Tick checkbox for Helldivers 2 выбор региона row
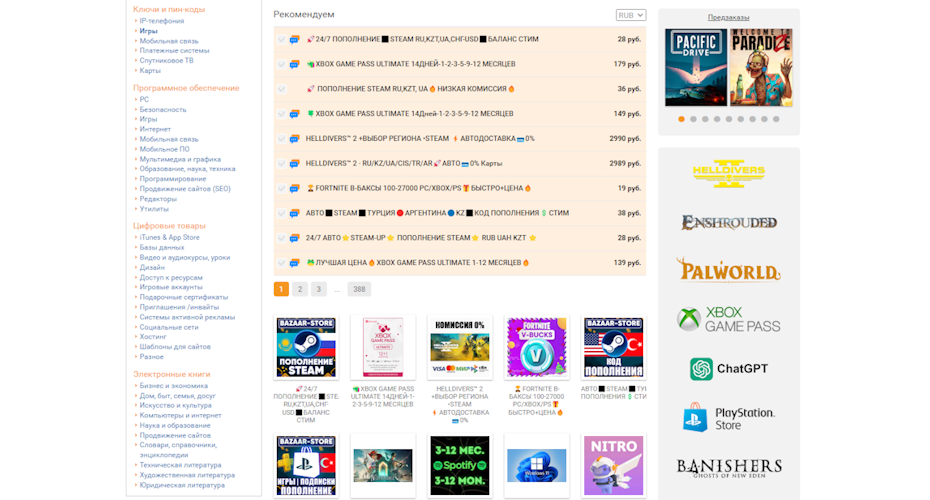The width and height of the screenshot is (930, 500). pyautogui.click(x=282, y=139)
